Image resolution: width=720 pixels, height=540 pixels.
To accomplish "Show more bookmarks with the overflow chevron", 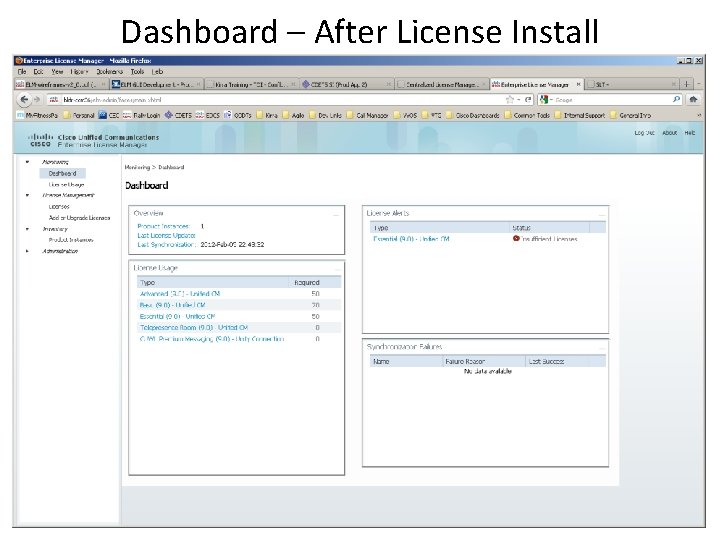I will [699, 115].
